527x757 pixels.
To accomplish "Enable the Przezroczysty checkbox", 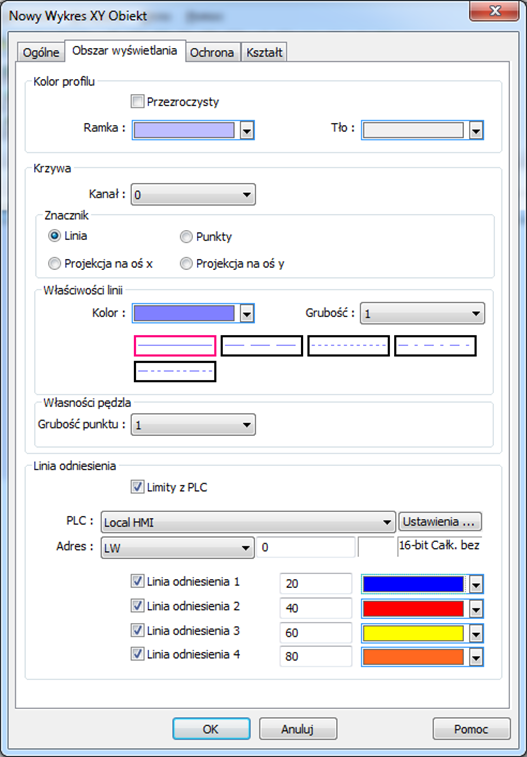I will coord(138,101).
